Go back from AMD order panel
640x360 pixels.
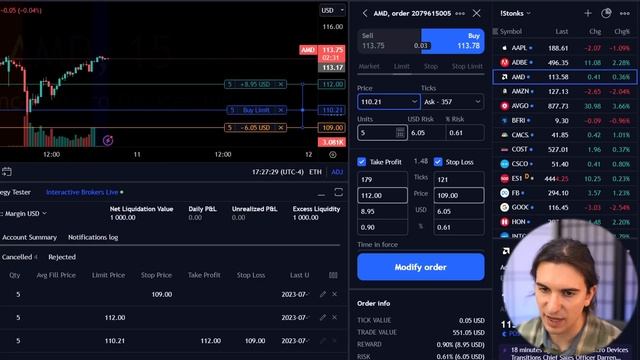pyautogui.click(x=364, y=13)
